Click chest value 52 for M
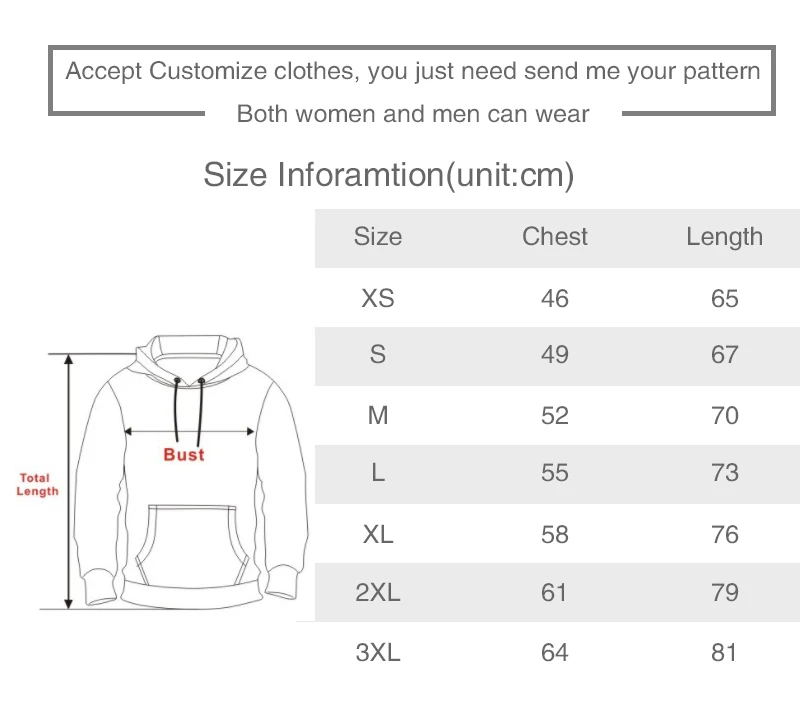The image size is (800, 715). 555,415
